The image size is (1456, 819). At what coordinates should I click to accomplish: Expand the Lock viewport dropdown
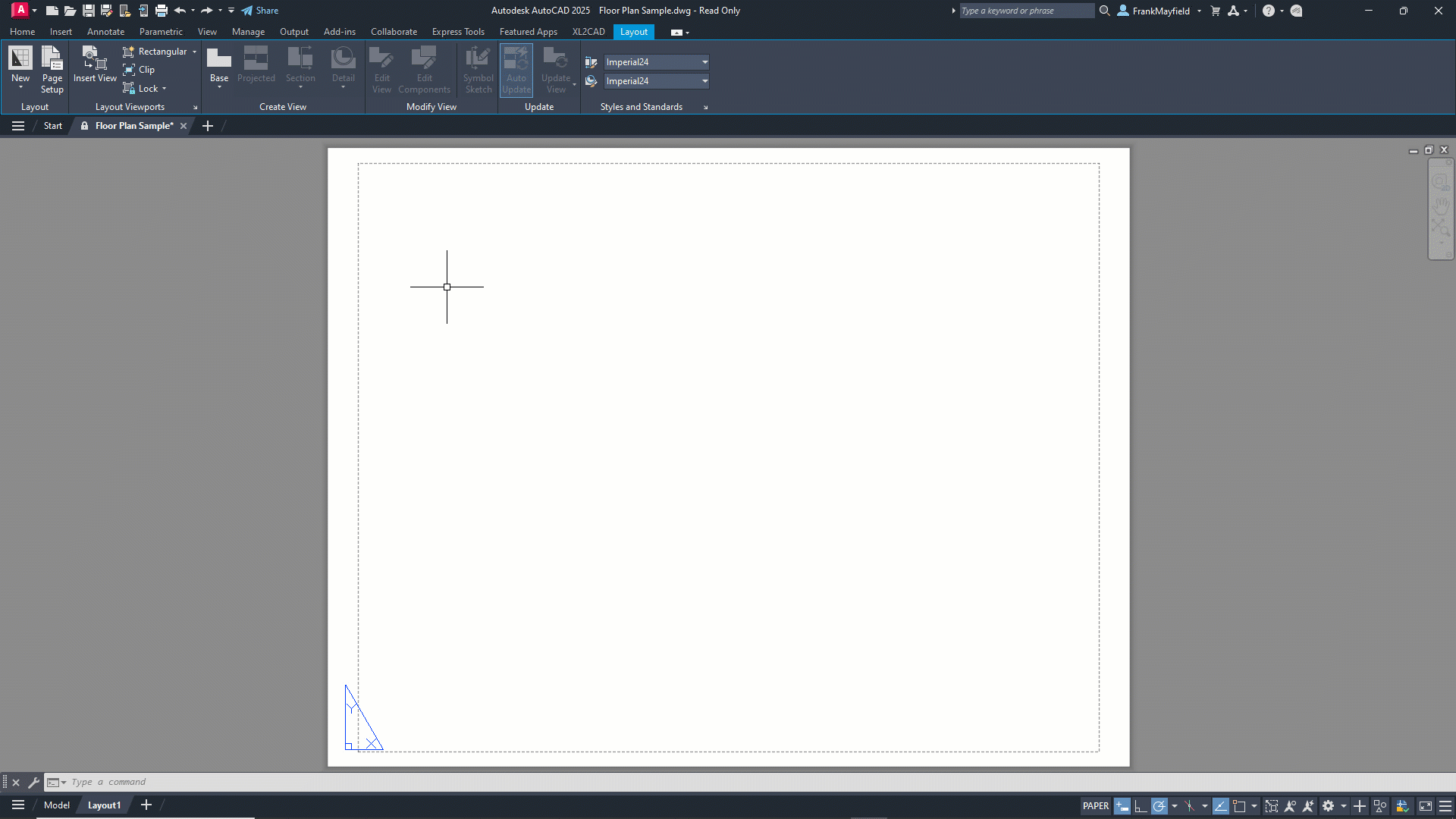pyautogui.click(x=164, y=89)
